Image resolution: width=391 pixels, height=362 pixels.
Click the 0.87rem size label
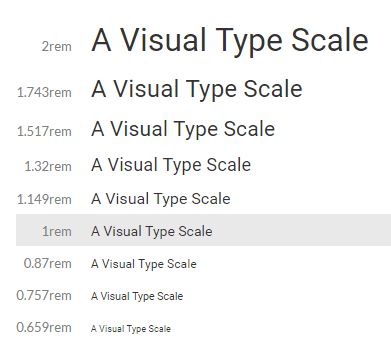tap(48, 263)
